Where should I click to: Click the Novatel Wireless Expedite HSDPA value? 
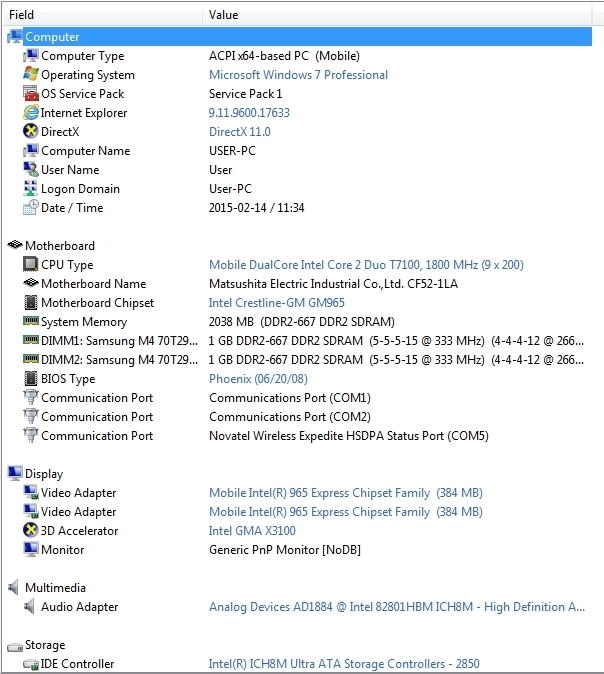(x=349, y=436)
